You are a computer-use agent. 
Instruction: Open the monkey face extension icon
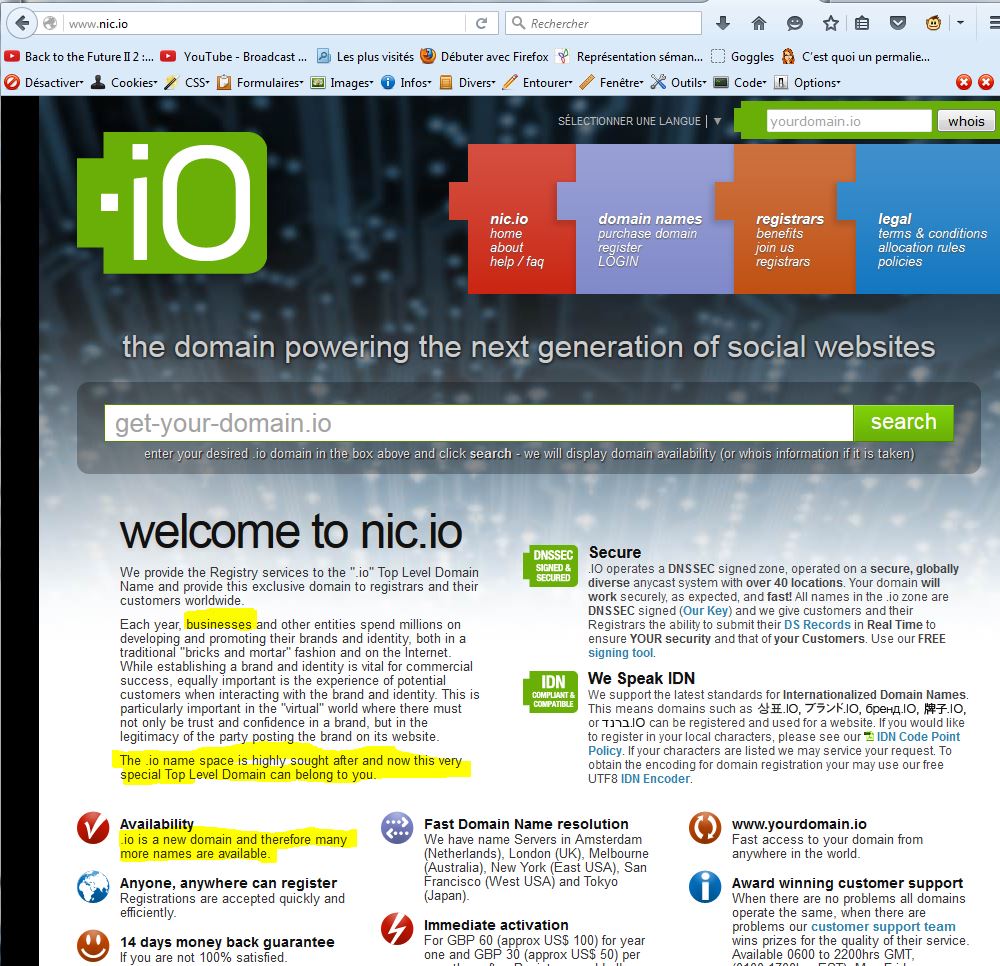[933, 24]
